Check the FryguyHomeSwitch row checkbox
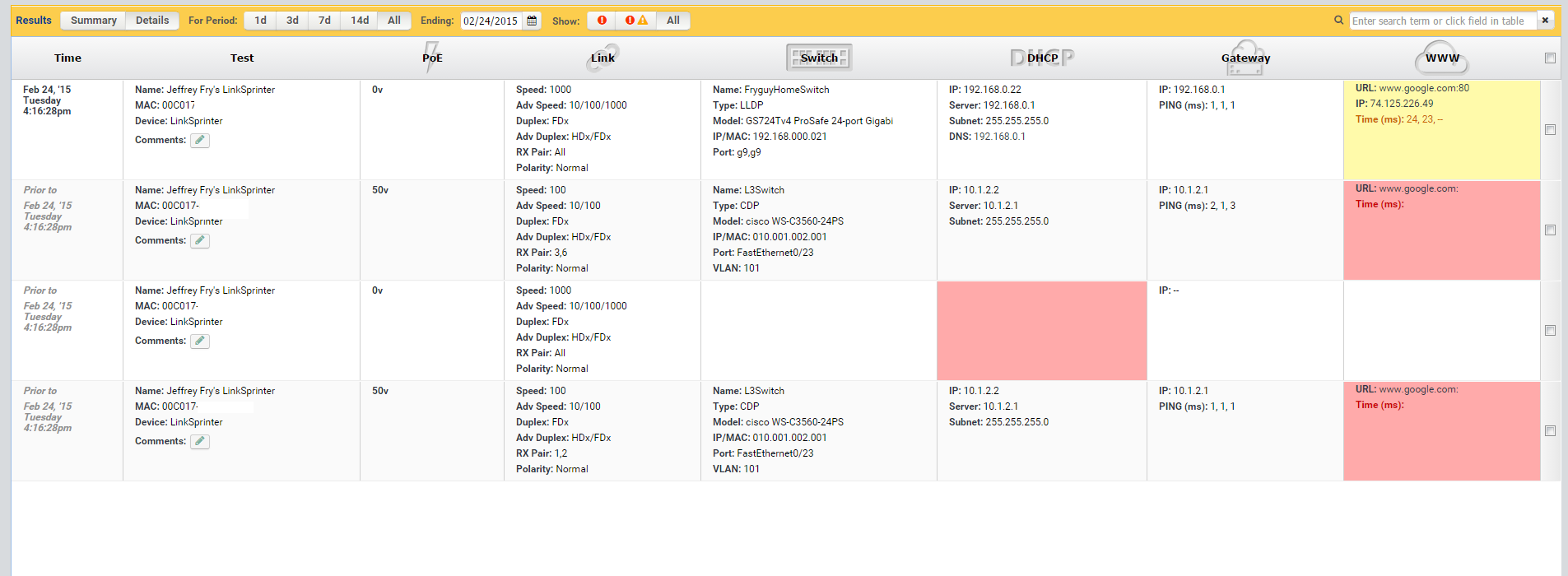Screen dimensions: 1568x576 click(x=1550, y=130)
